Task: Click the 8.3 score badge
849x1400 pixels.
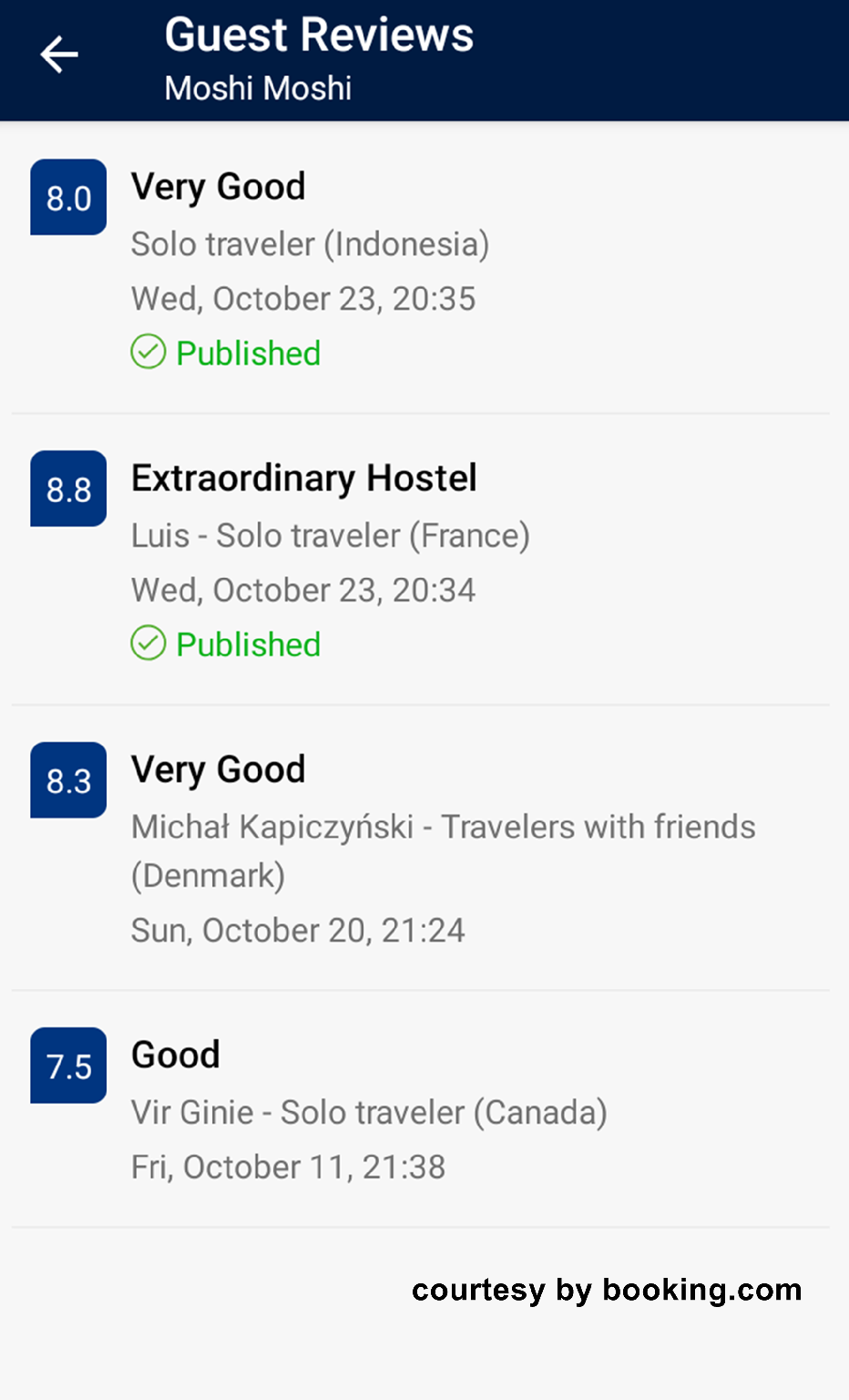Action: coord(68,780)
